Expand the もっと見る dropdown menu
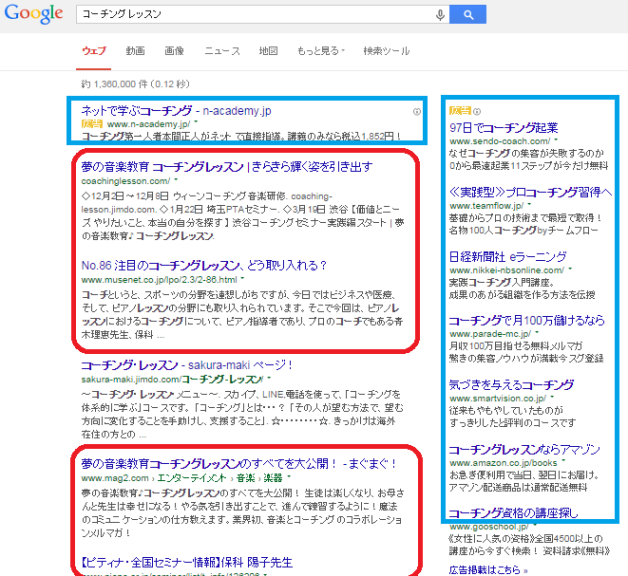Image resolution: width=628 pixels, height=576 pixels. coord(321,51)
